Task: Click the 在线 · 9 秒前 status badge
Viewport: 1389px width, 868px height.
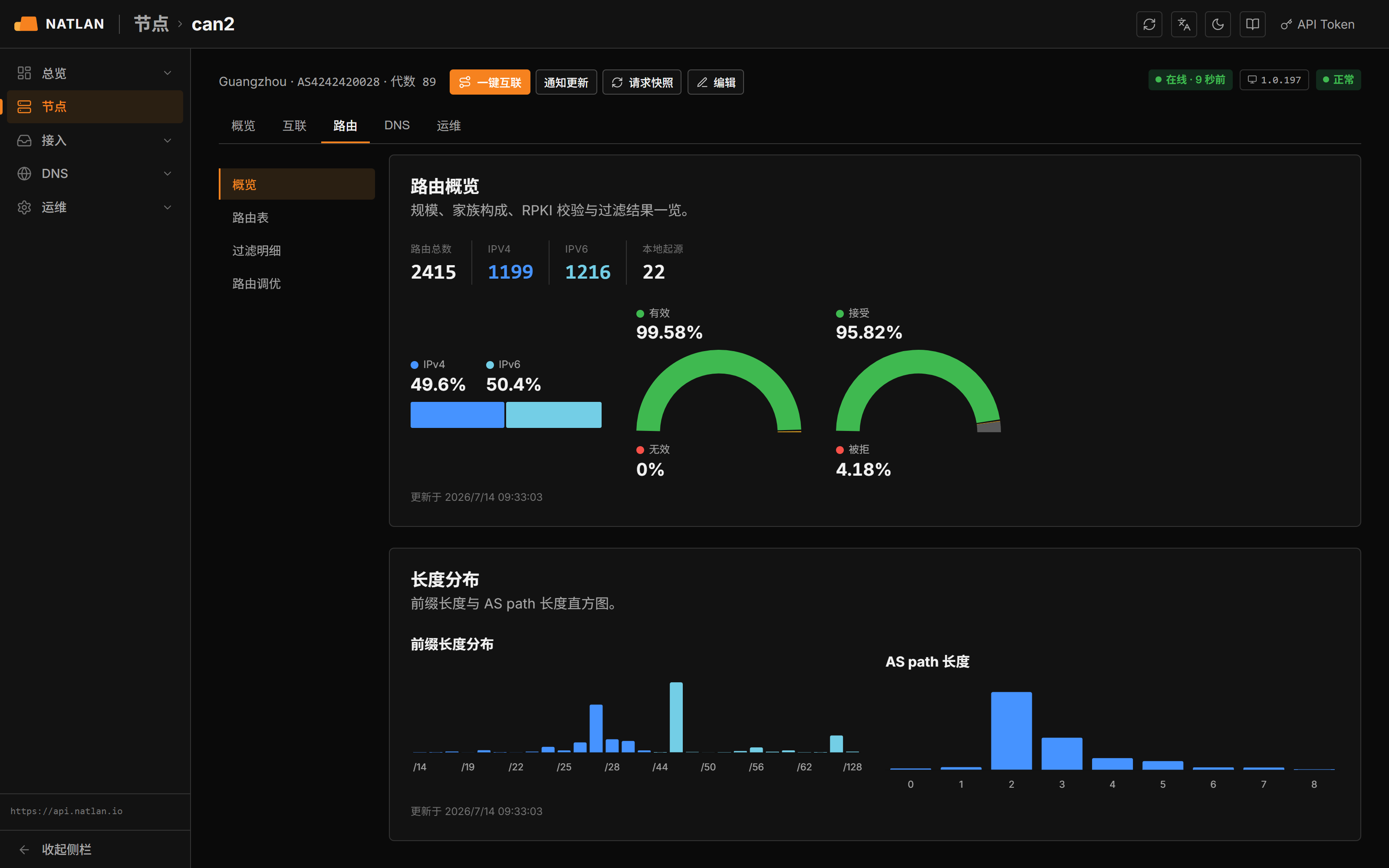Action: (x=1190, y=80)
